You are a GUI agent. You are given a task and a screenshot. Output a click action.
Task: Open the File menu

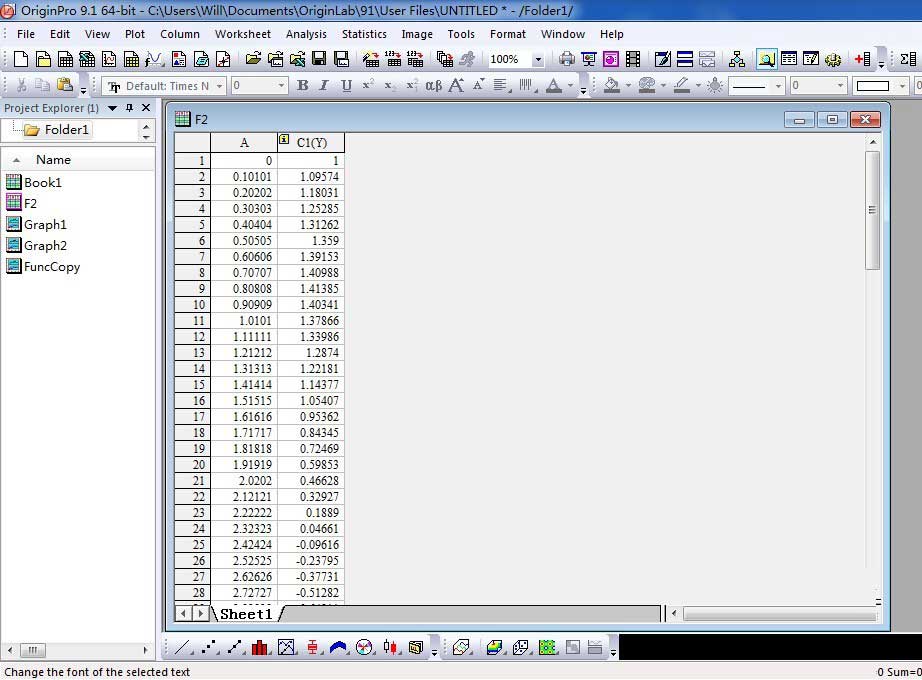coord(26,34)
